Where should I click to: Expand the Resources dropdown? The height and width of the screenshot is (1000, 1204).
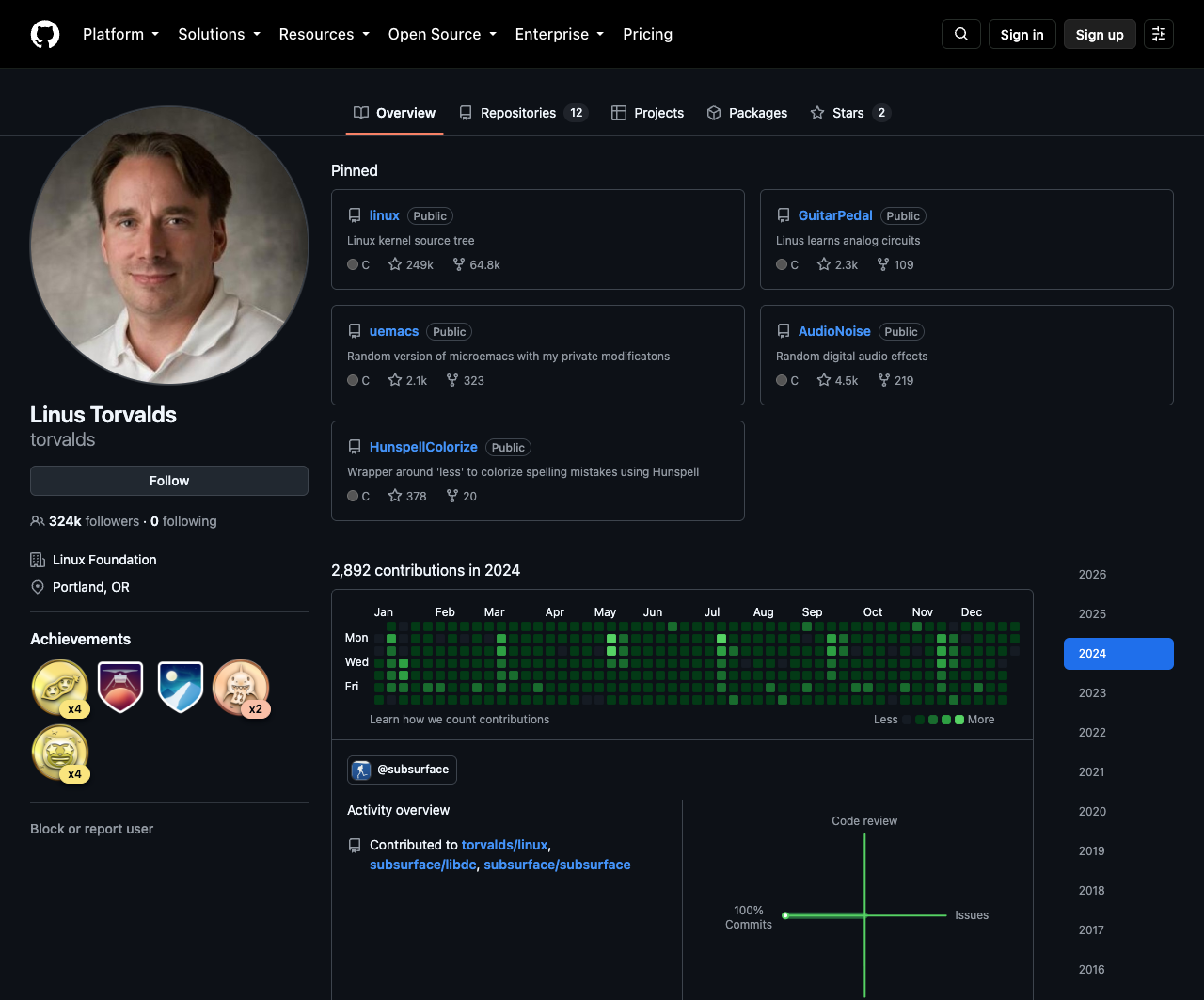[324, 34]
